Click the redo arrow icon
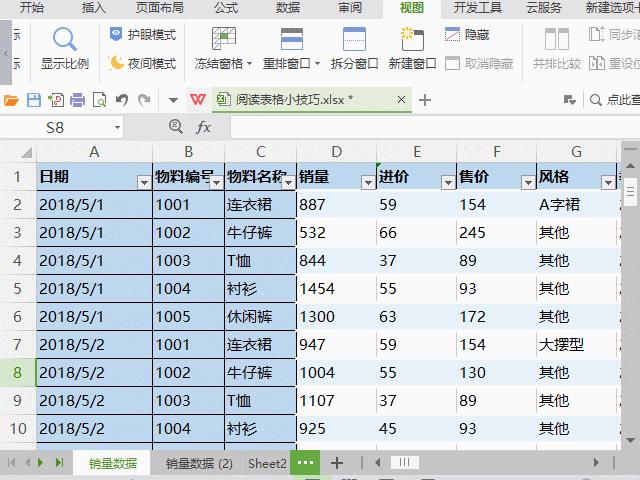The height and width of the screenshot is (480, 640). pyautogui.click(x=144, y=100)
